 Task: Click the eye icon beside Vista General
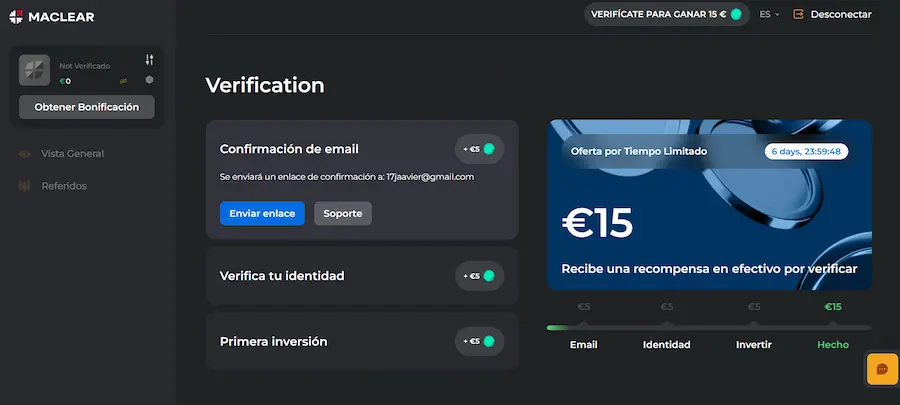(25, 154)
